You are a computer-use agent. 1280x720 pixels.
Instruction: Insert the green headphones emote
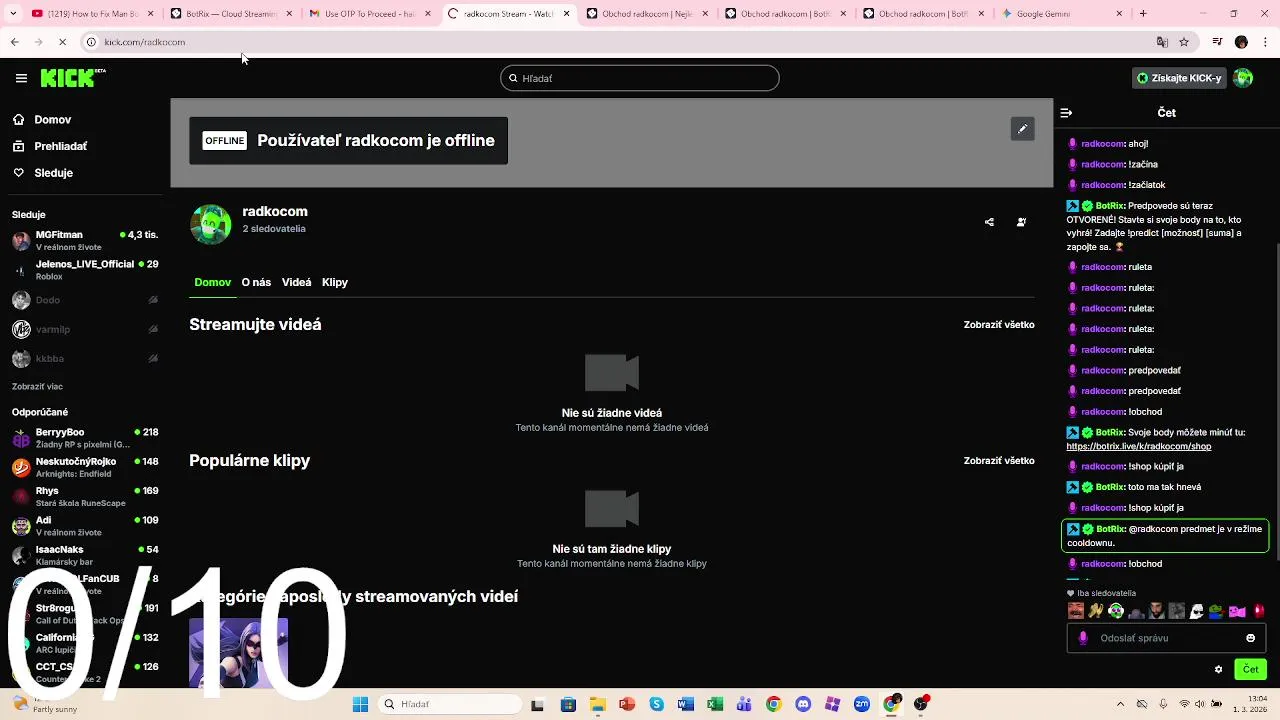pos(1116,611)
